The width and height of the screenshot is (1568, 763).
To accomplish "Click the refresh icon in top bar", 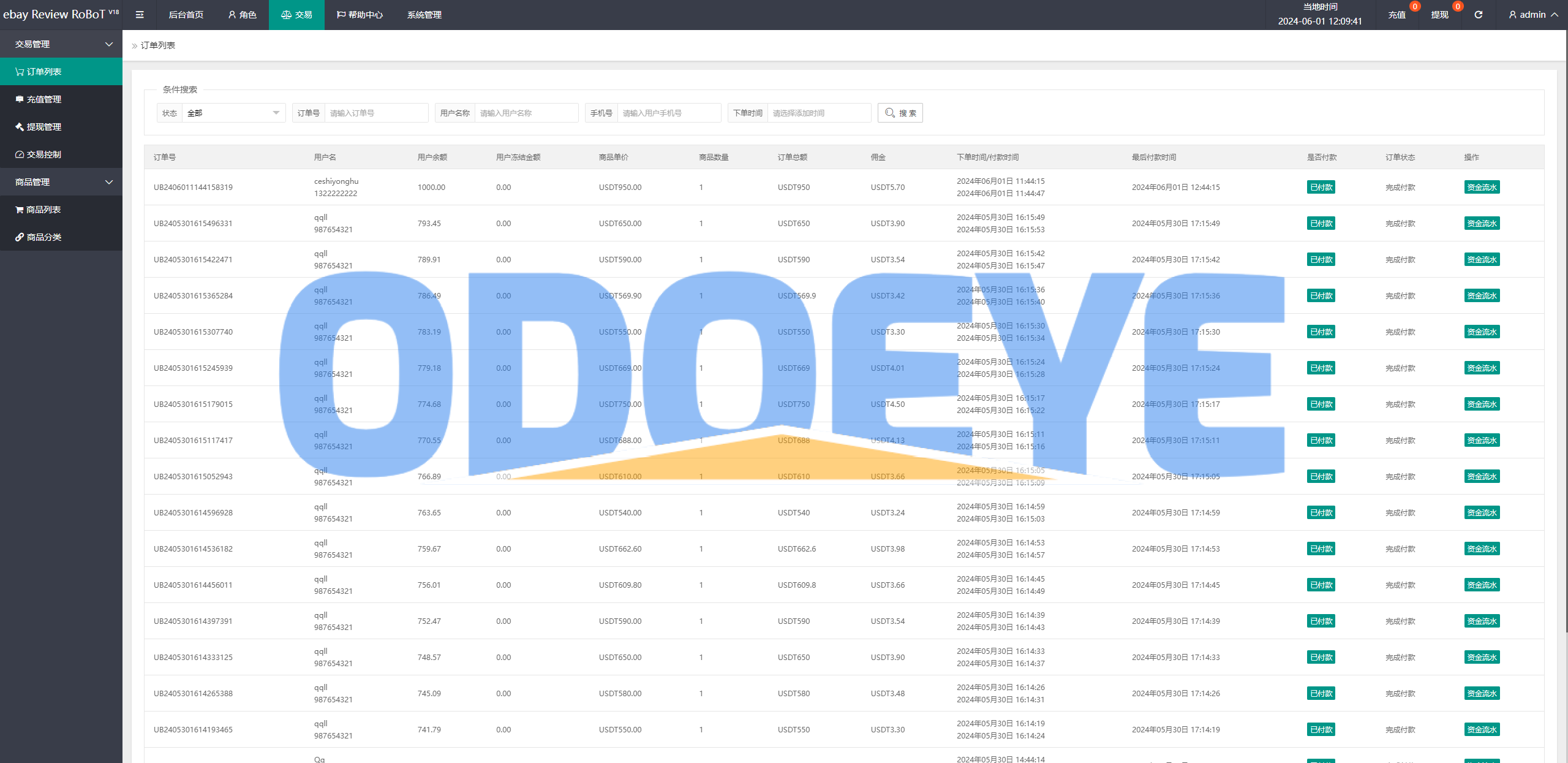I will [x=1478, y=15].
